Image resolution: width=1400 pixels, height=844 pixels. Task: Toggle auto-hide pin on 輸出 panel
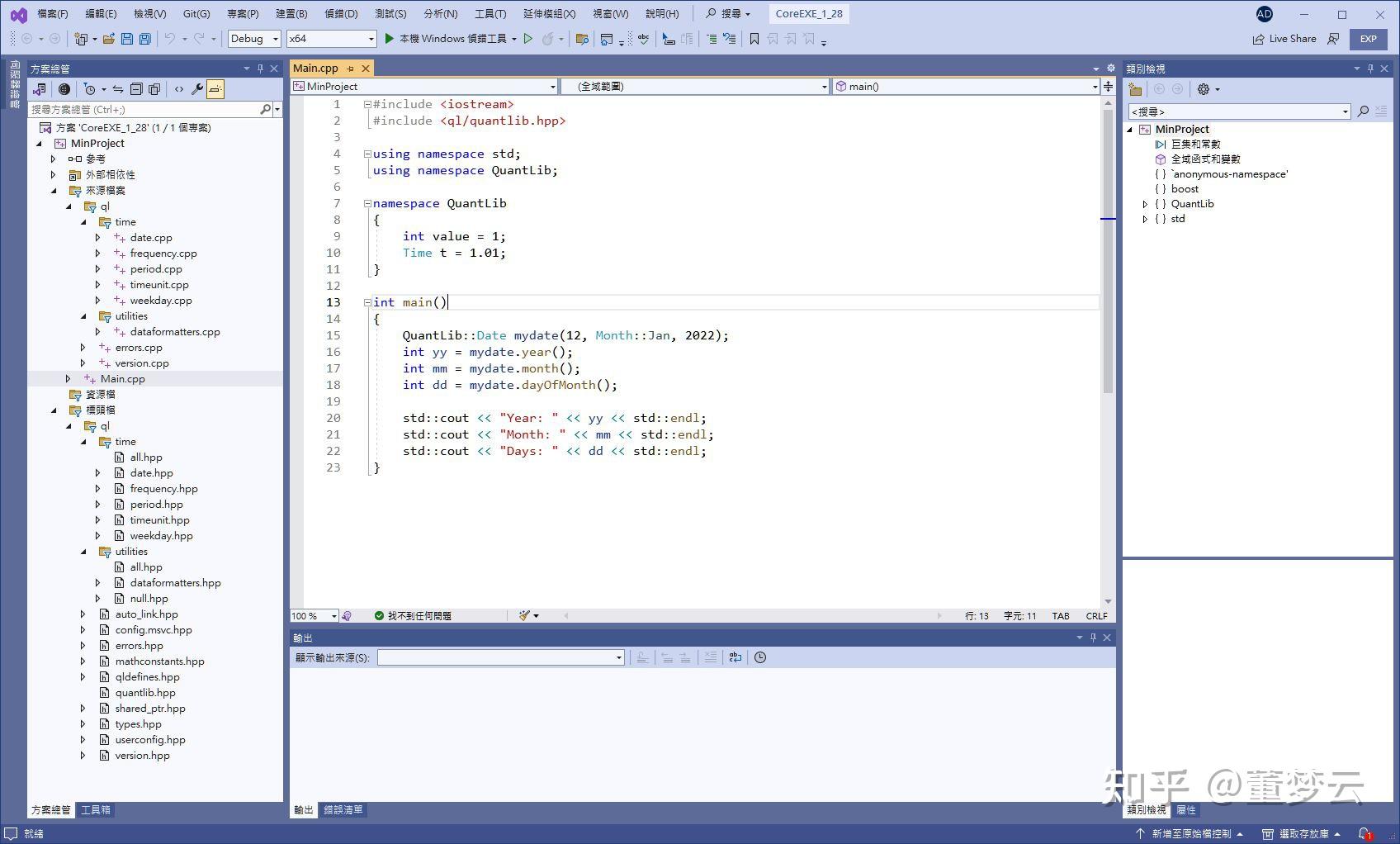click(x=1092, y=638)
